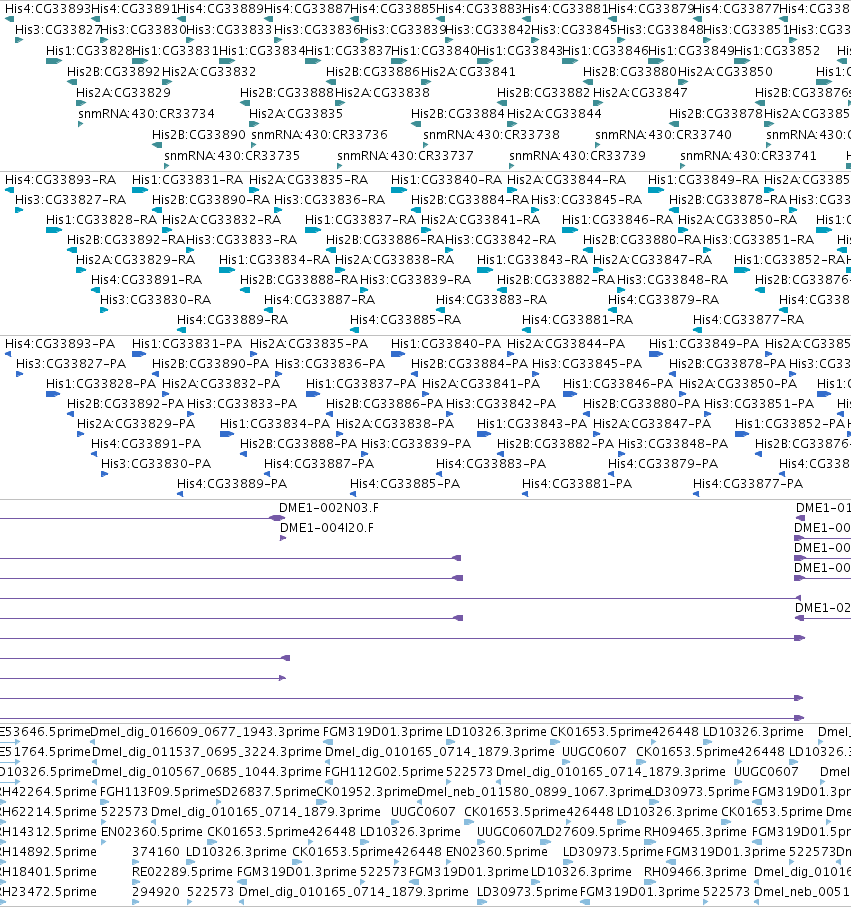Image resolution: width=851 pixels, height=907 pixels.
Task: Click the His1:CG33834-RA transcript arrow glyph
Action: tap(227, 270)
